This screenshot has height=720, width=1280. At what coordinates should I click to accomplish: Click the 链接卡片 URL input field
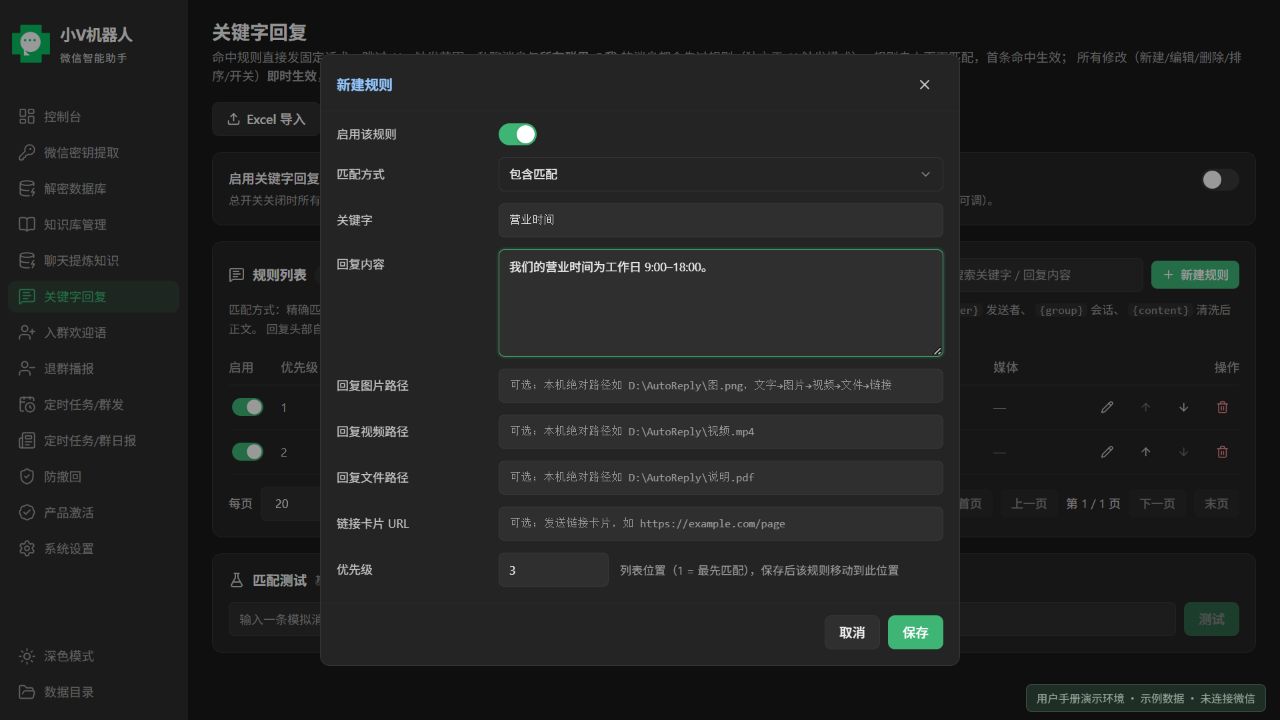pos(720,524)
